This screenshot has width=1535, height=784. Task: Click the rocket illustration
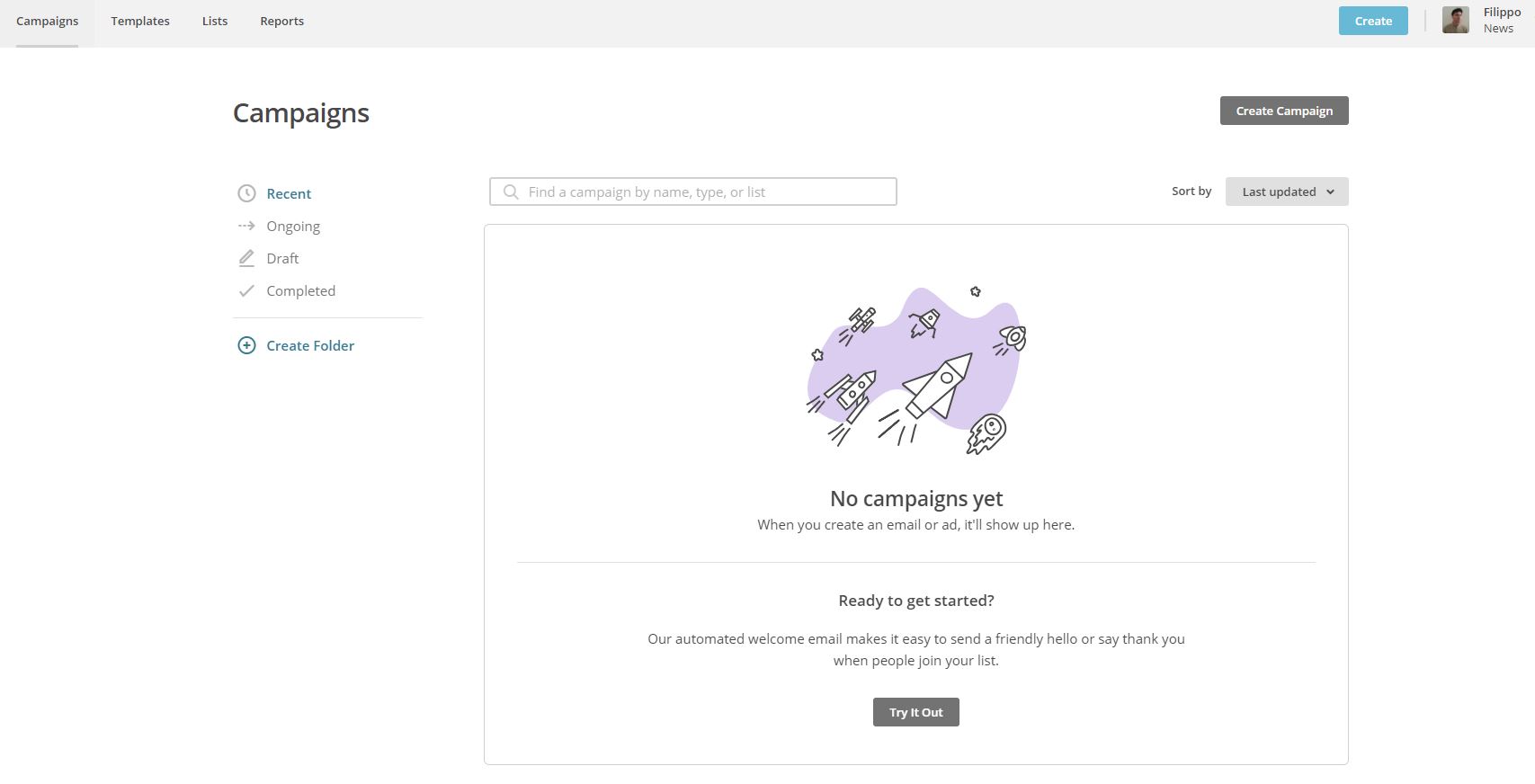(916, 370)
